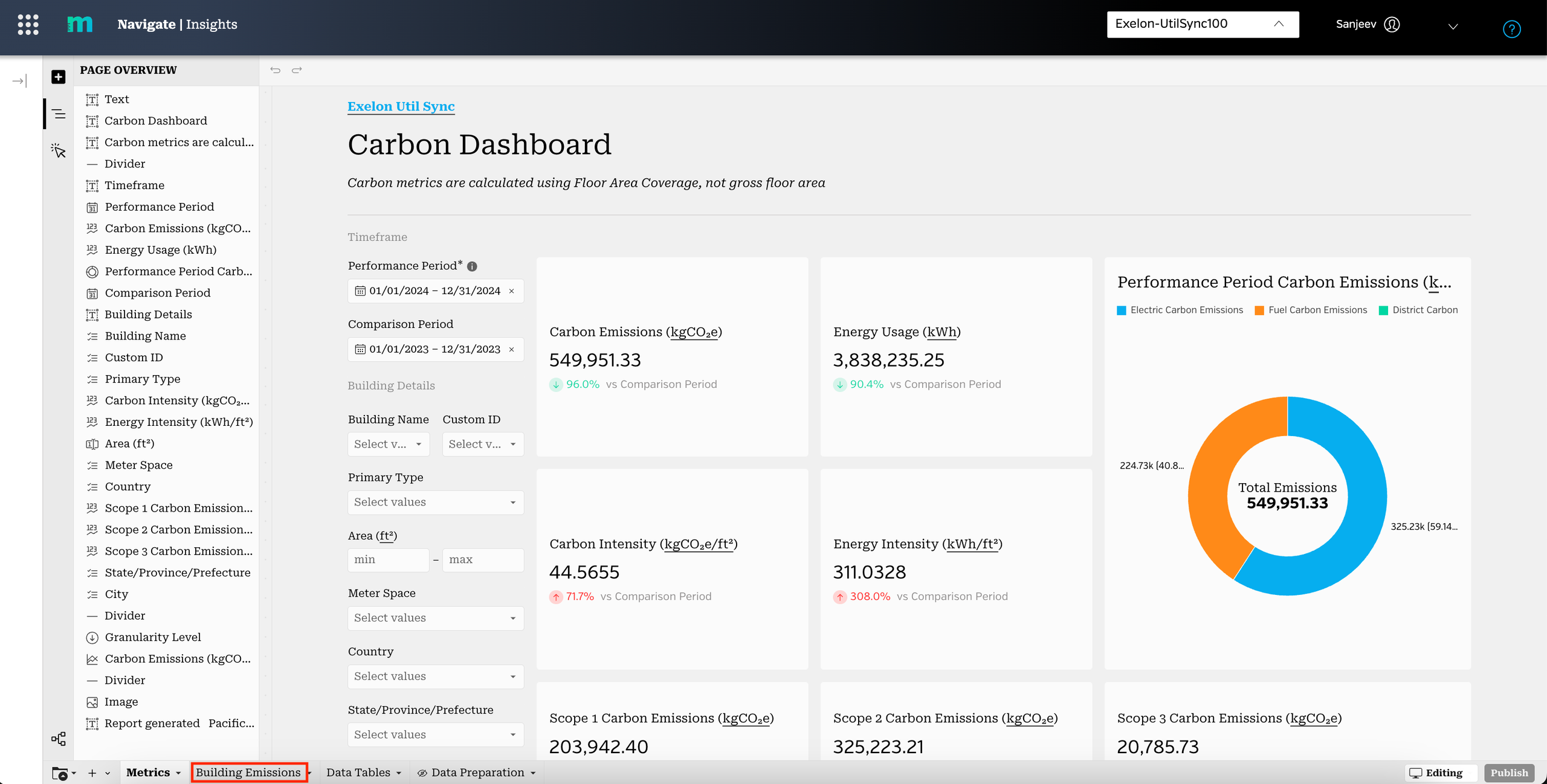Click the green m logo
1547x784 pixels.
(x=80, y=25)
